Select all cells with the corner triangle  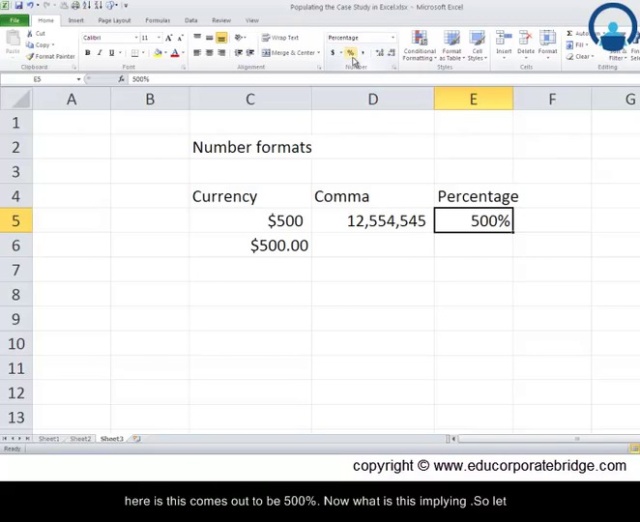click(16, 99)
